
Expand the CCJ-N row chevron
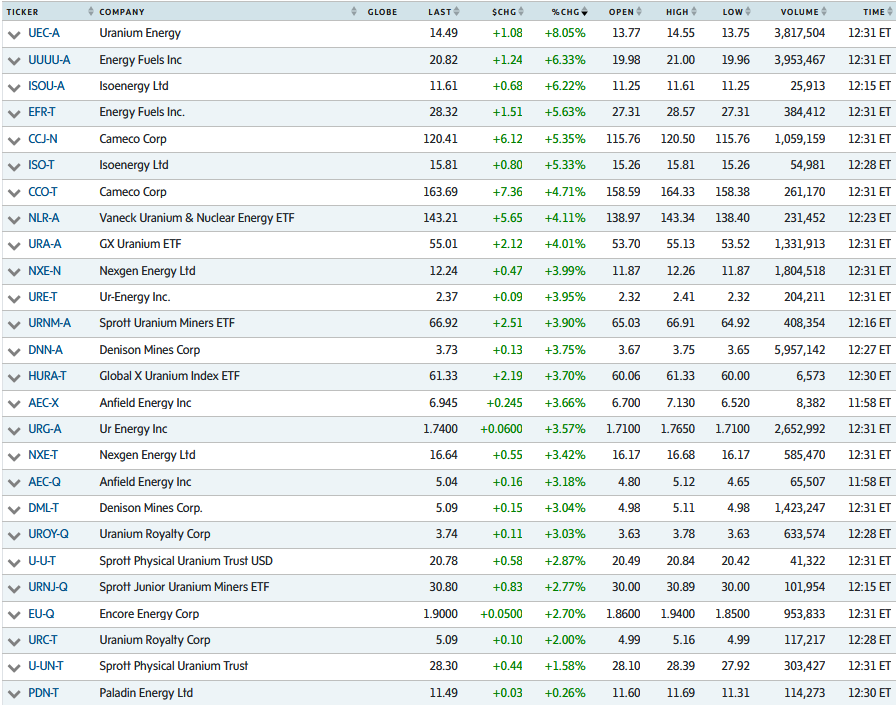(x=14, y=140)
